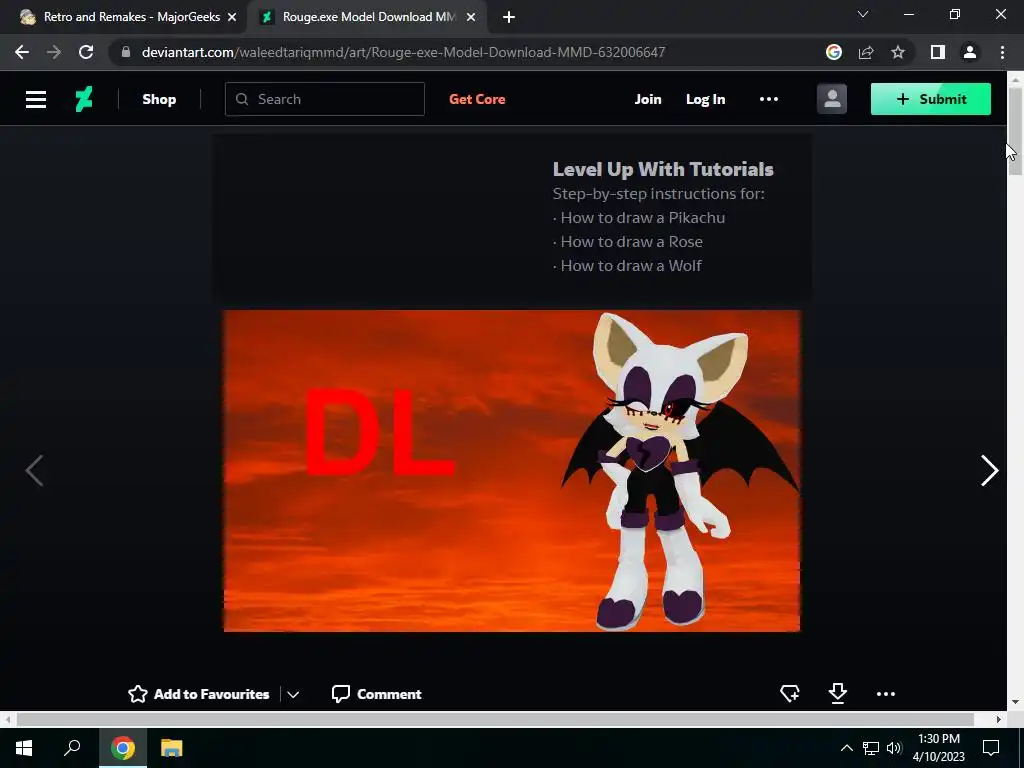Open Windows taskbar search
This screenshot has width=1024, height=768.
(x=72, y=748)
